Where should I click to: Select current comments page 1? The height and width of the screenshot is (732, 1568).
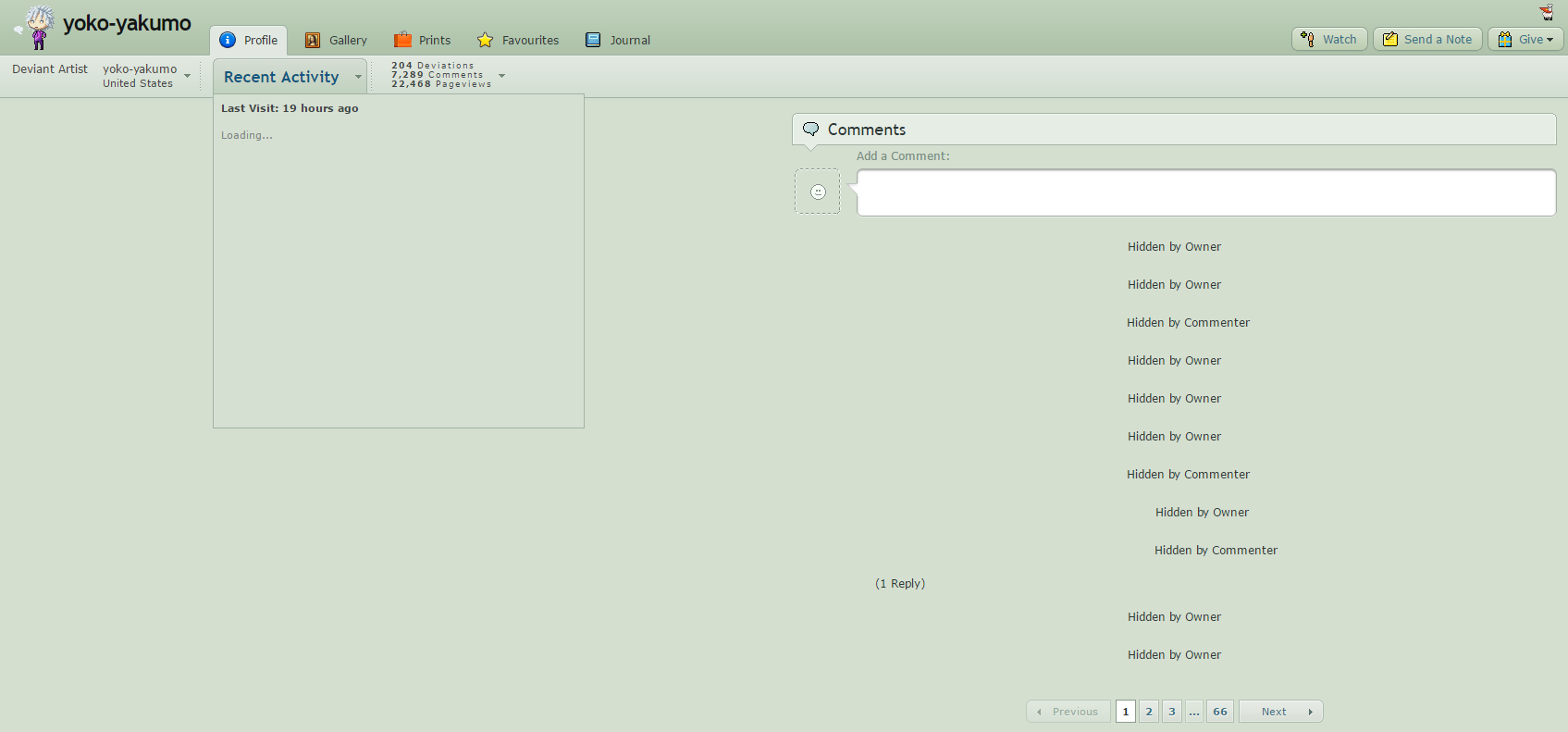click(1126, 712)
